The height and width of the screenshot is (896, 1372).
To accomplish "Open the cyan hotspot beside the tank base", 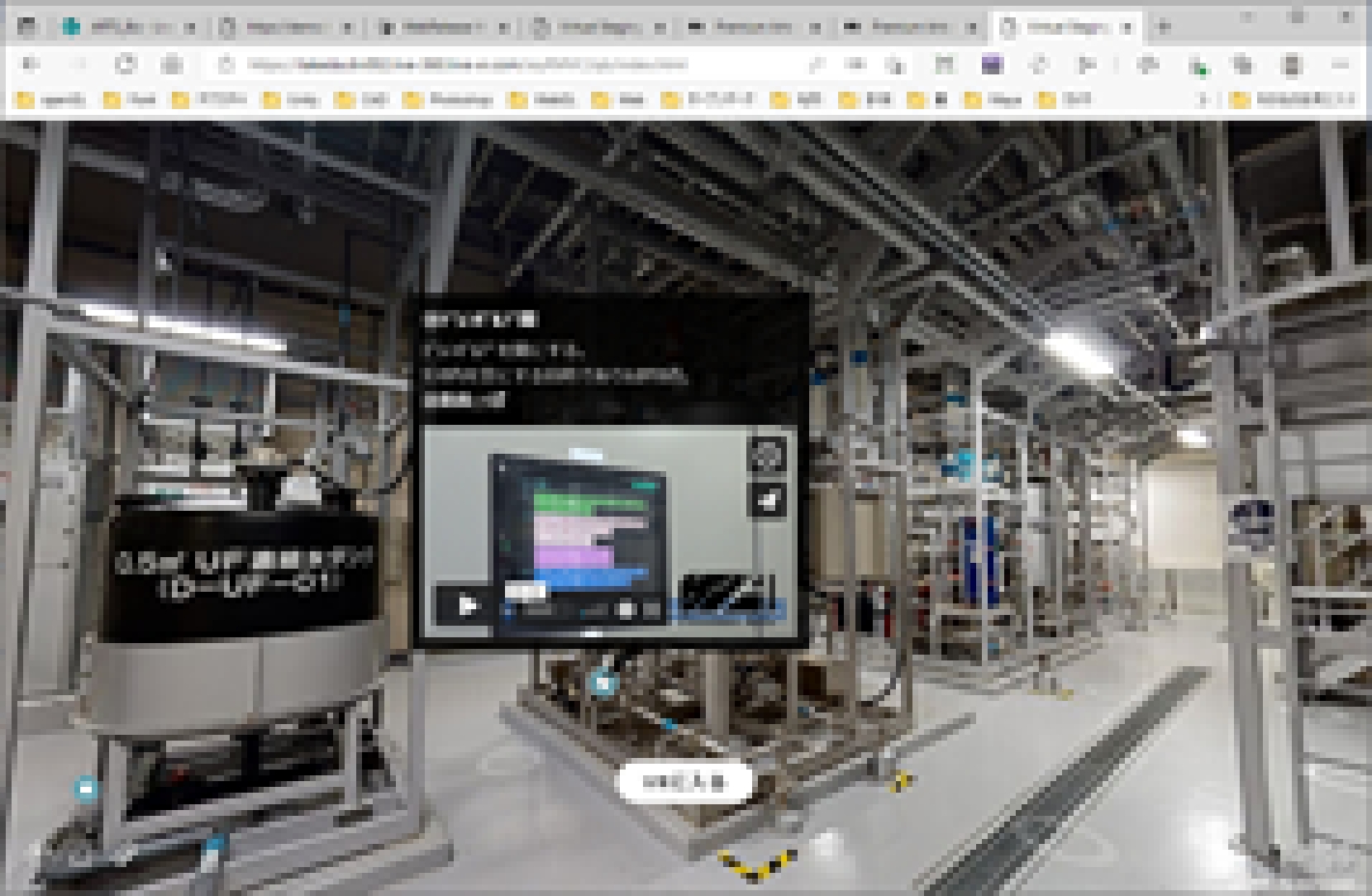I will coord(86,789).
